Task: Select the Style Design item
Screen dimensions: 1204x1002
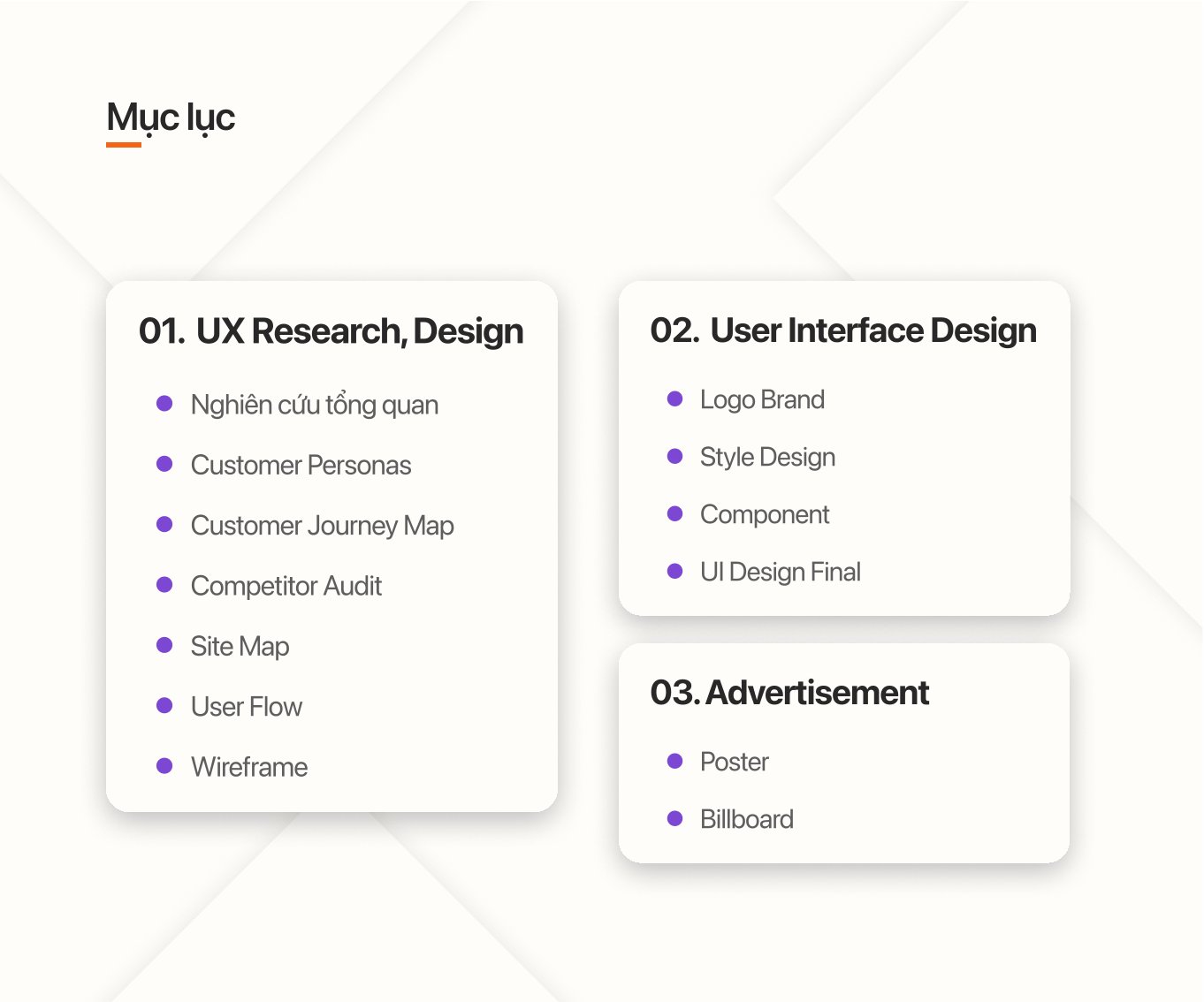Action: 767,458
